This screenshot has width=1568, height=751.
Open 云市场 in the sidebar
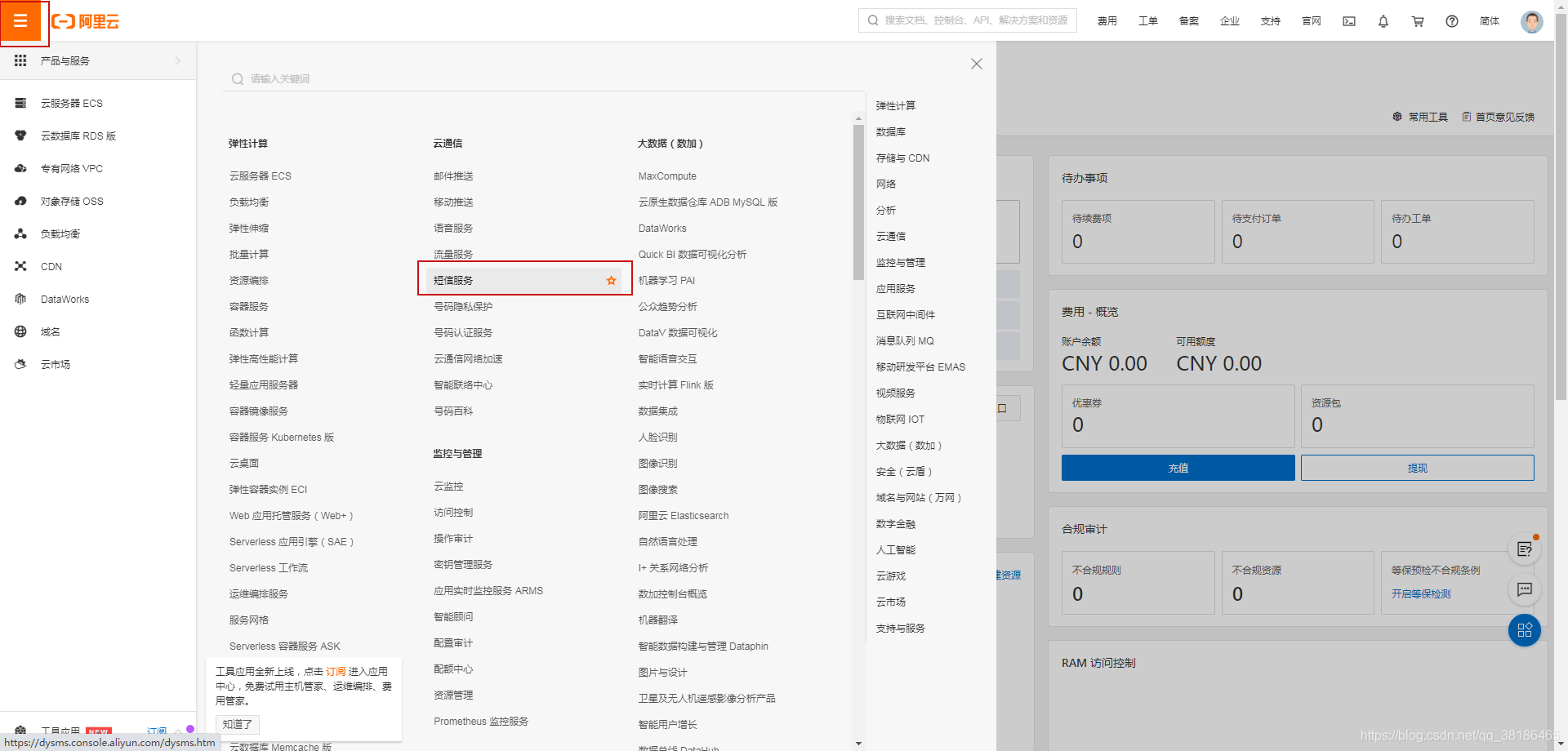(55, 364)
